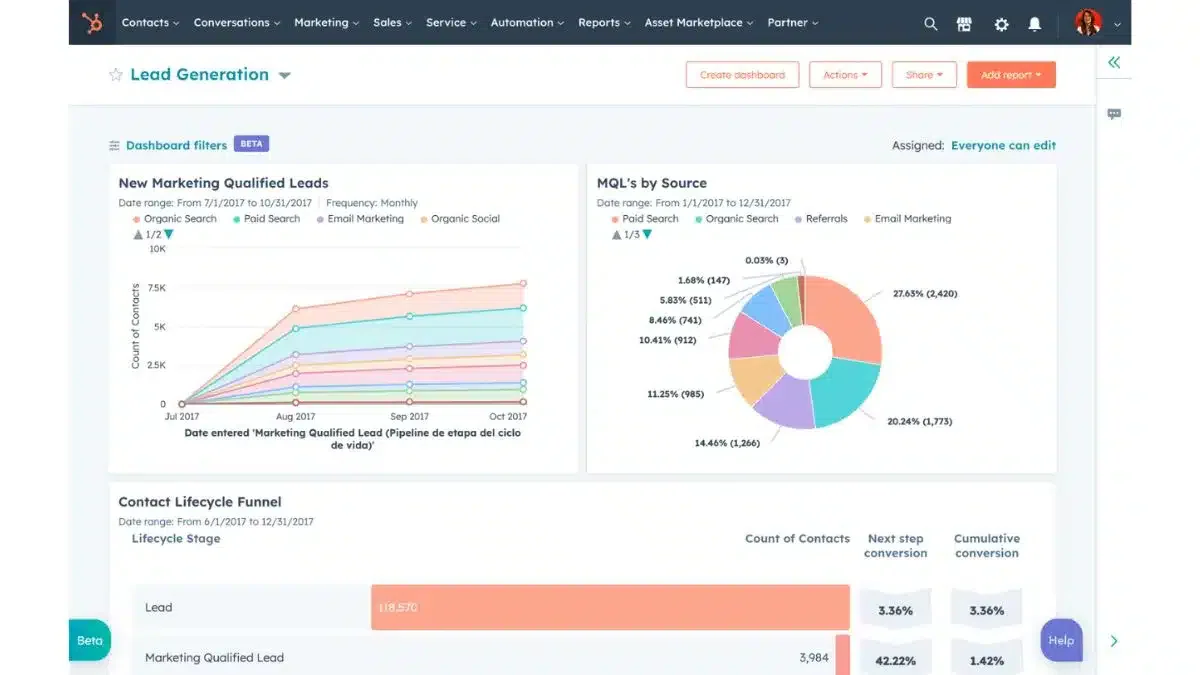Toggle Organic Search slice in MQL's legend
This screenshot has width=1200, height=675.
[x=736, y=219]
